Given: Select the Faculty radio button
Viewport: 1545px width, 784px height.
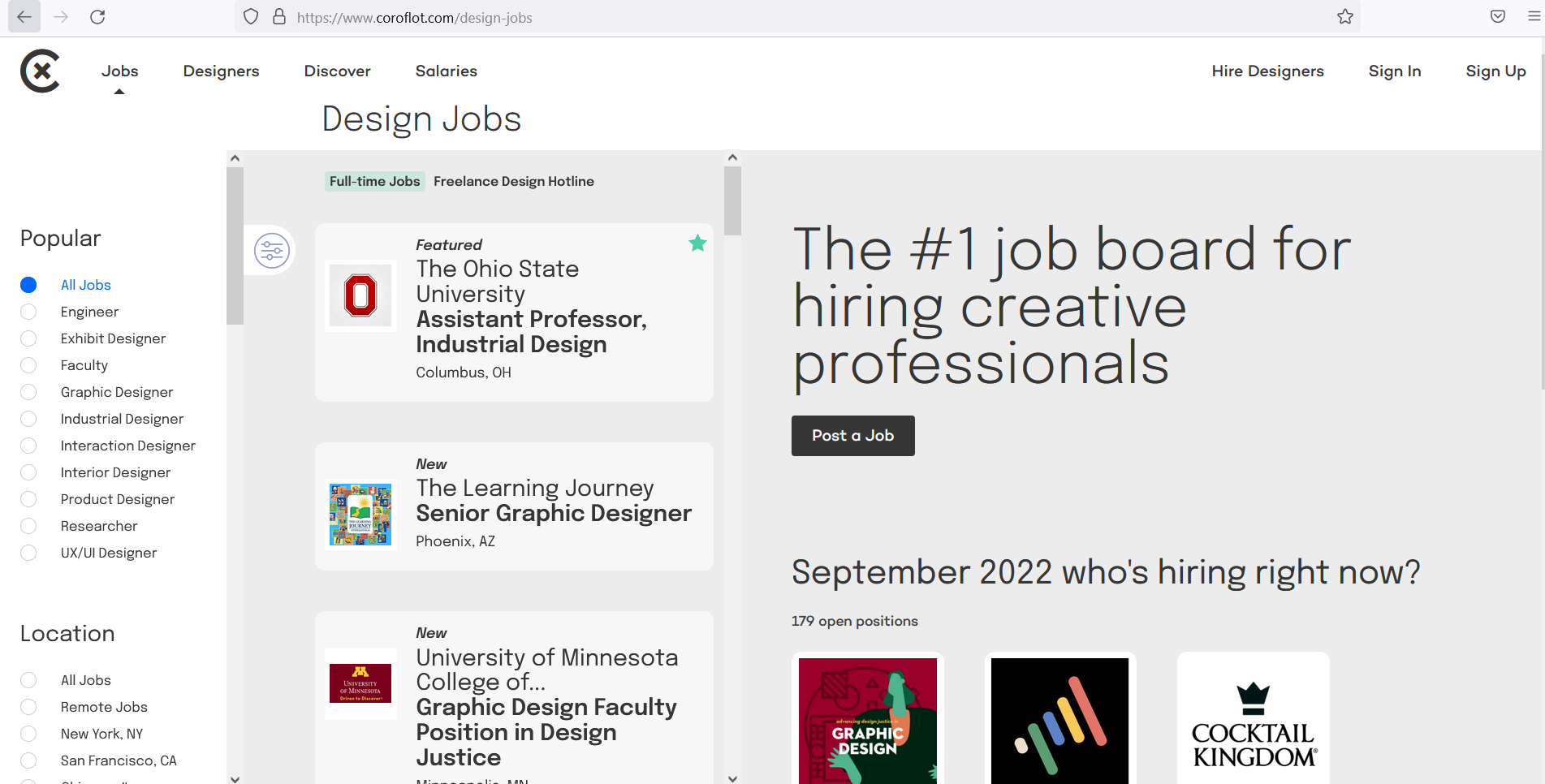Looking at the screenshot, I should pos(28,365).
